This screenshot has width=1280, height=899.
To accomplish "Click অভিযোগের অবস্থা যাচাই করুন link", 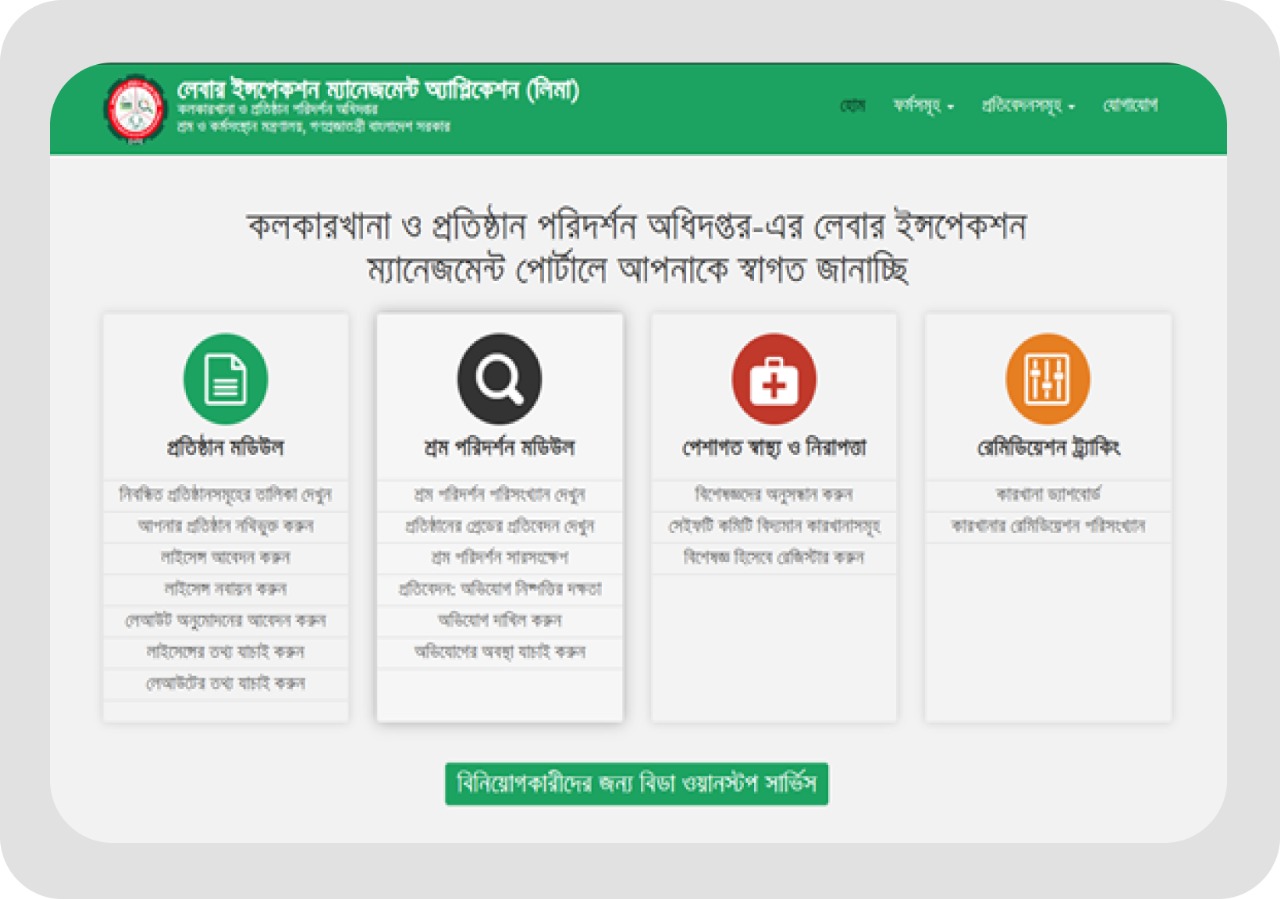I will pyautogui.click(x=499, y=652).
